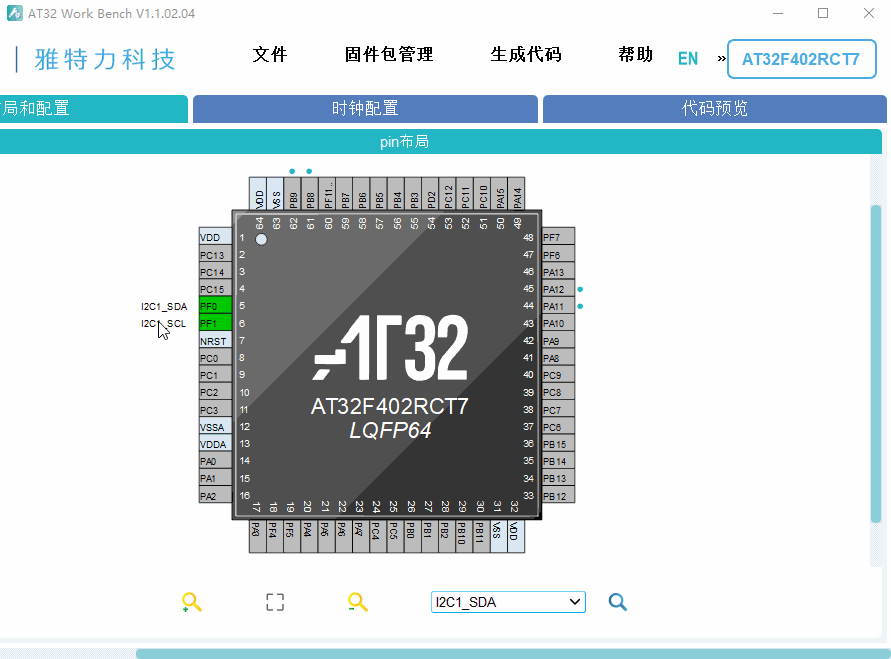Open the 文件 menu
Viewport: 891px width, 659px height.
coord(269,55)
